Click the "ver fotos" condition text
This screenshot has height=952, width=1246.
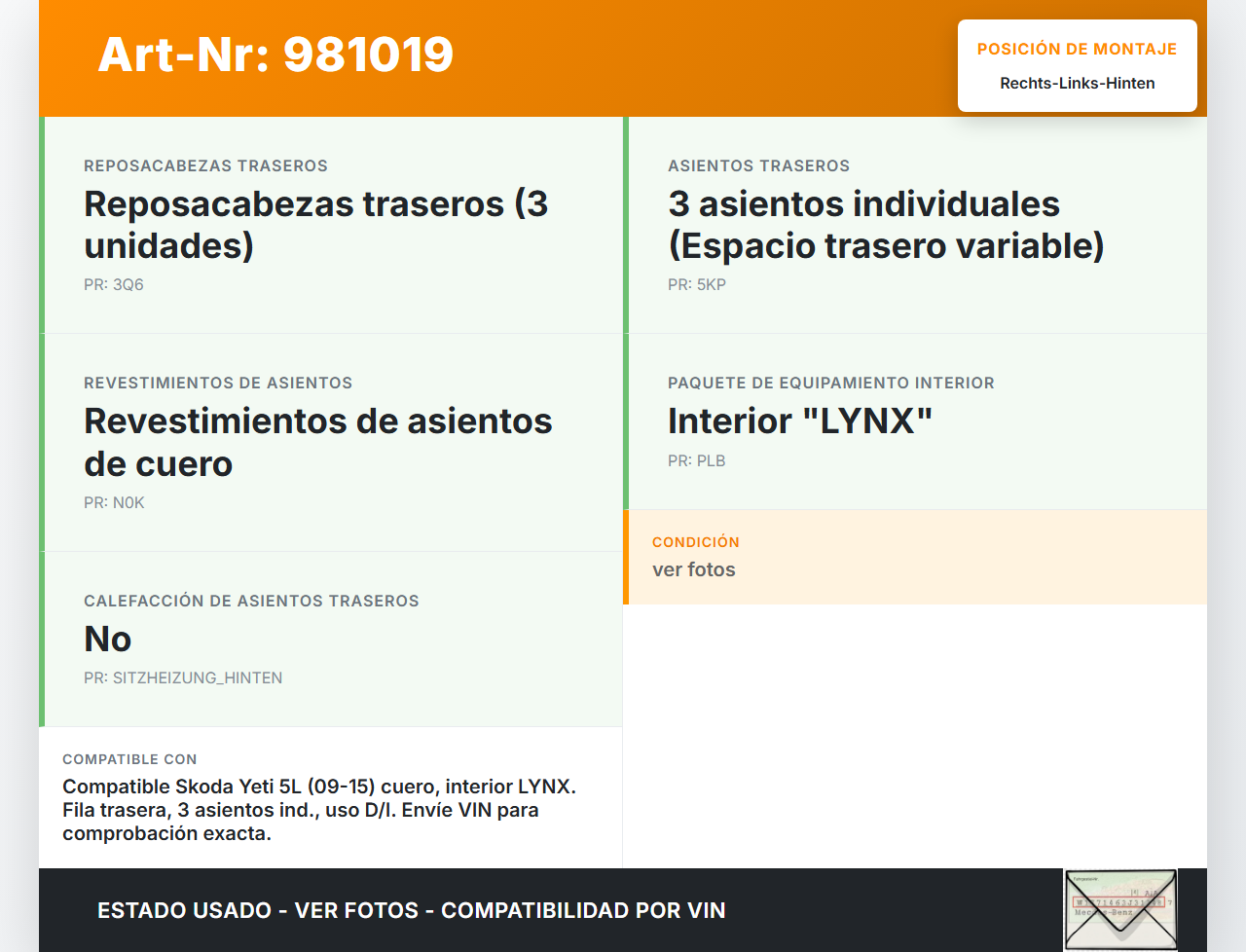pyautogui.click(x=694, y=570)
